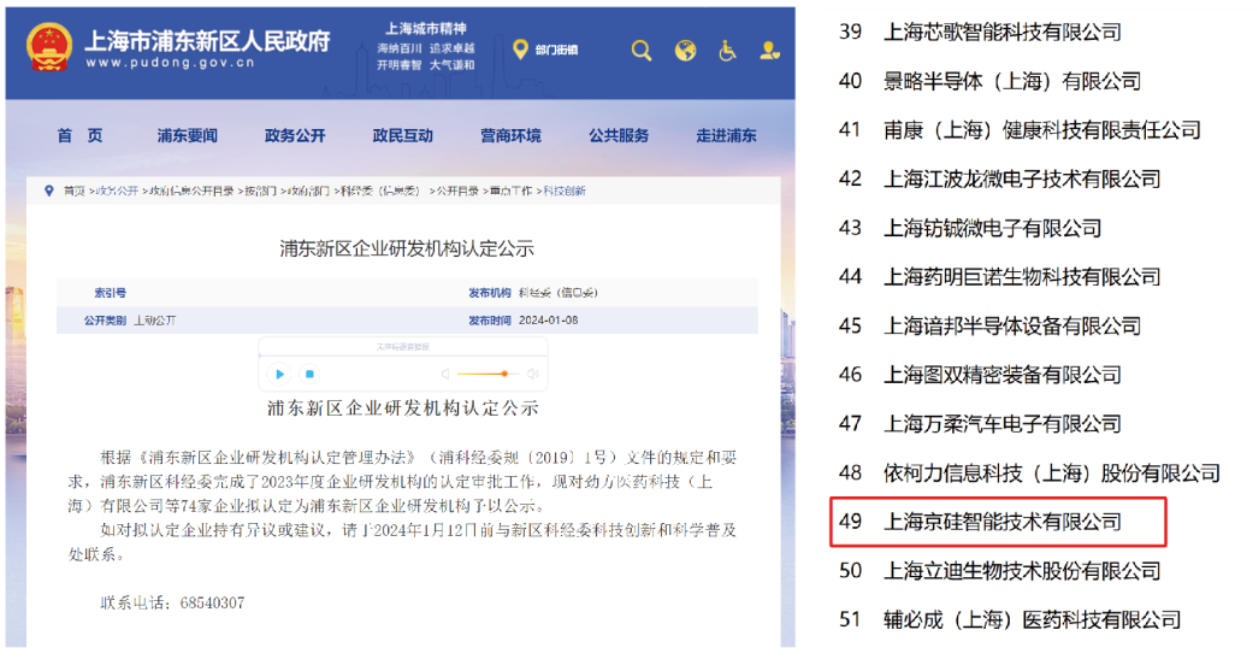Open the 营商环境 navigation item
1257x669 pixels.
click(x=511, y=135)
